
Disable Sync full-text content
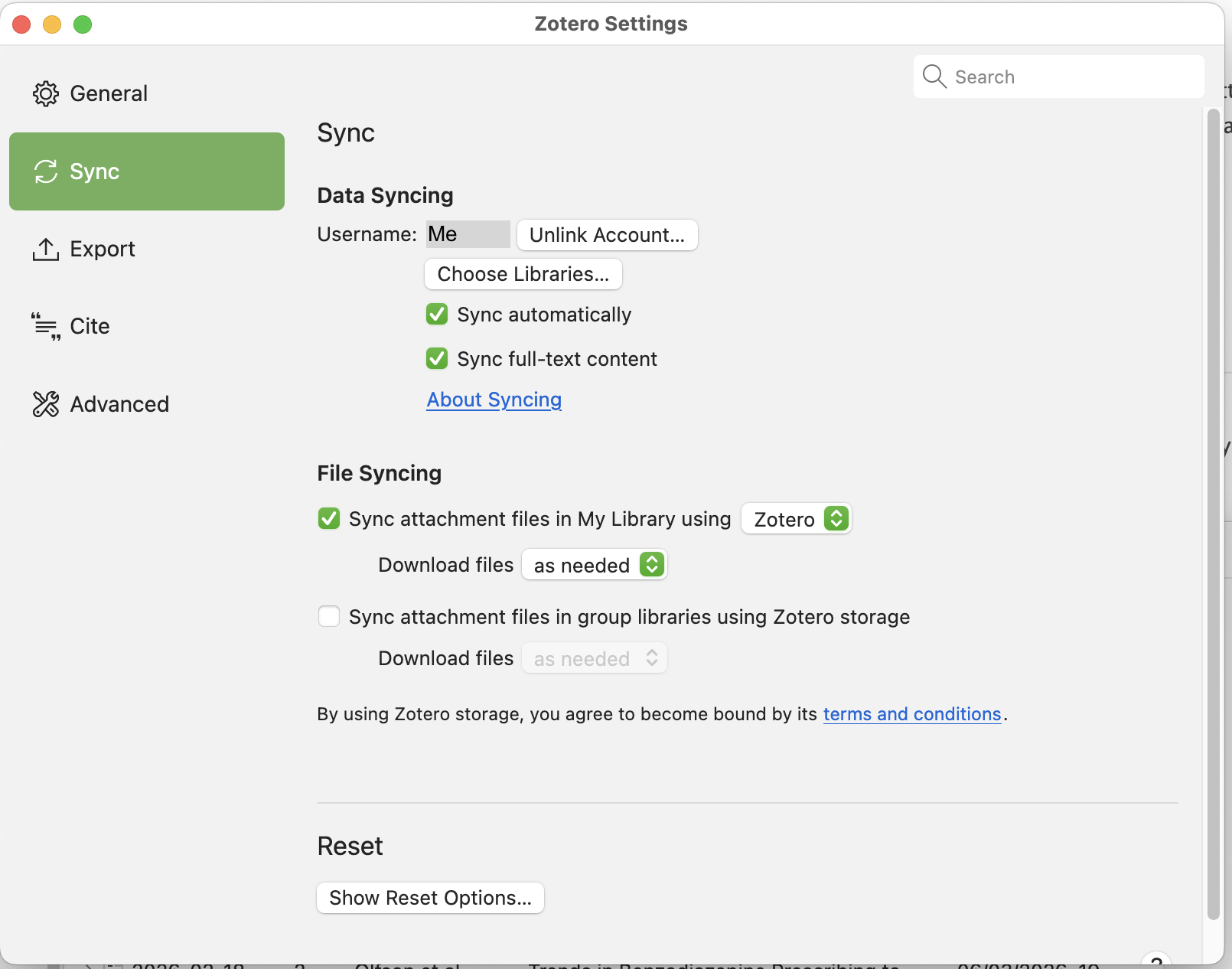(x=437, y=358)
